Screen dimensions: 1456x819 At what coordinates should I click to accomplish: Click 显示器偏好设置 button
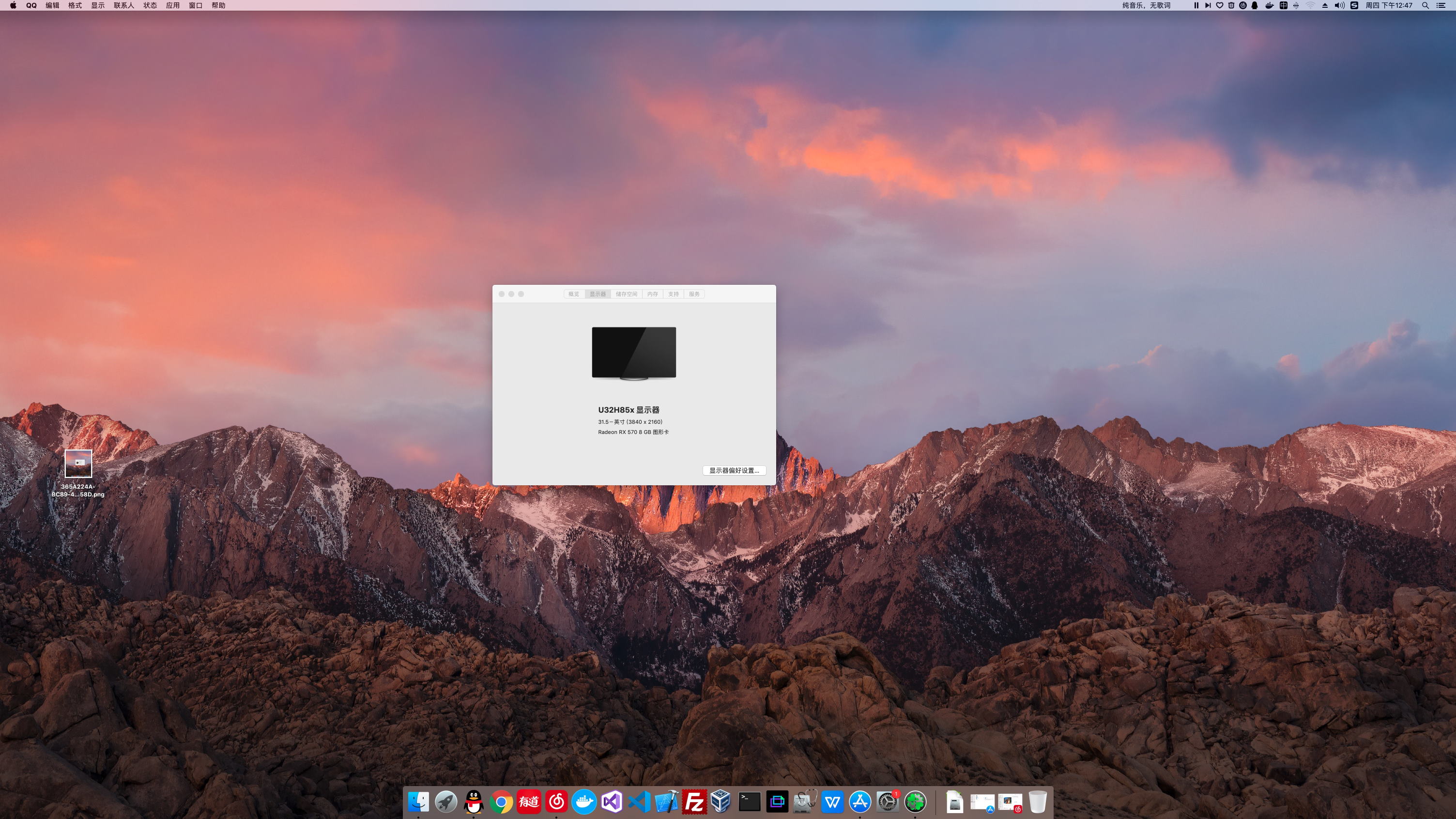click(x=734, y=470)
